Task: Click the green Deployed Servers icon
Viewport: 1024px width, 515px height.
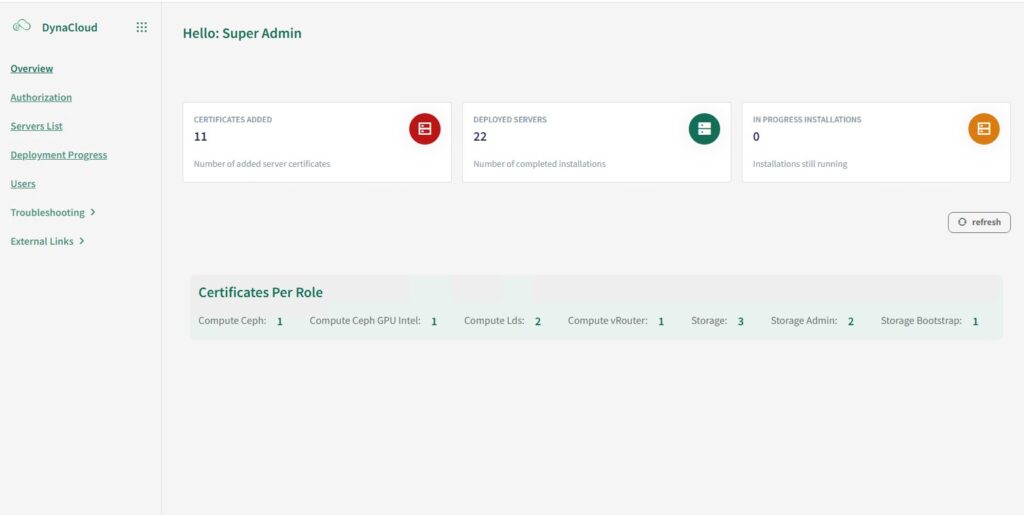Action: 704,129
